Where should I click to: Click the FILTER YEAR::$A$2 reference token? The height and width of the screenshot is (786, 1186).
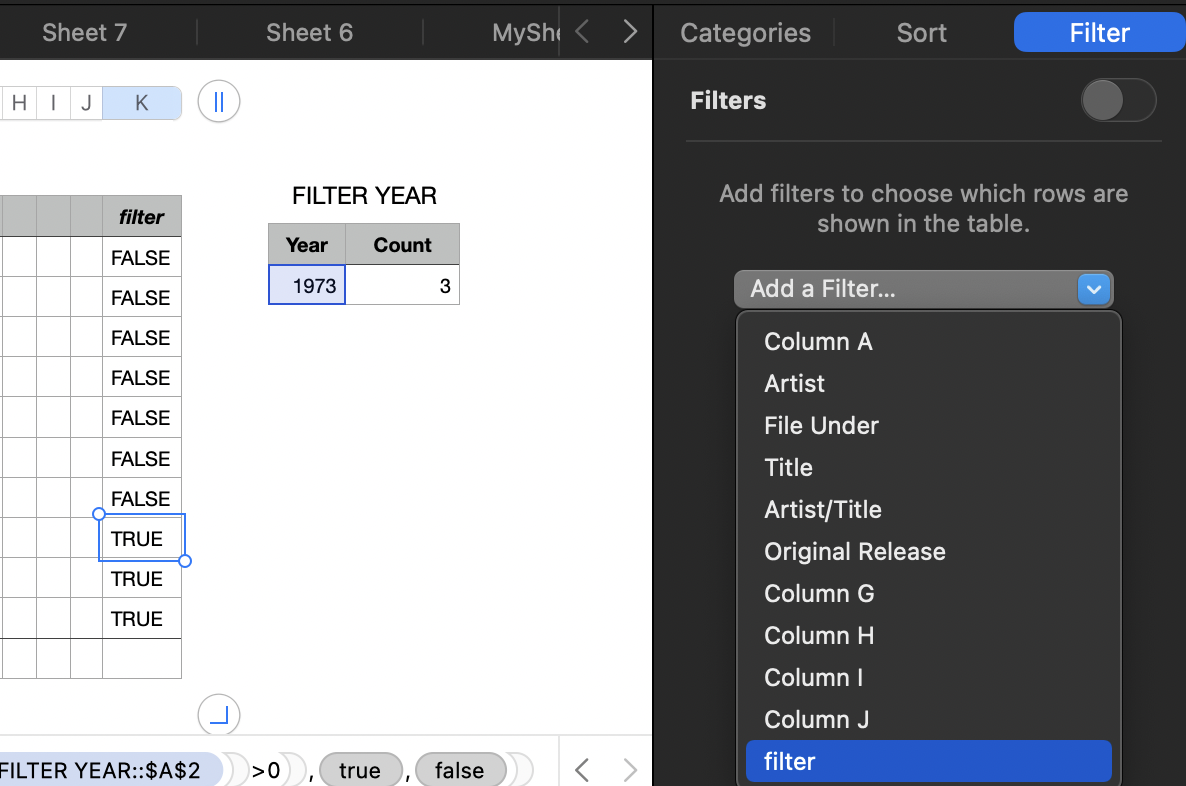(105, 771)
